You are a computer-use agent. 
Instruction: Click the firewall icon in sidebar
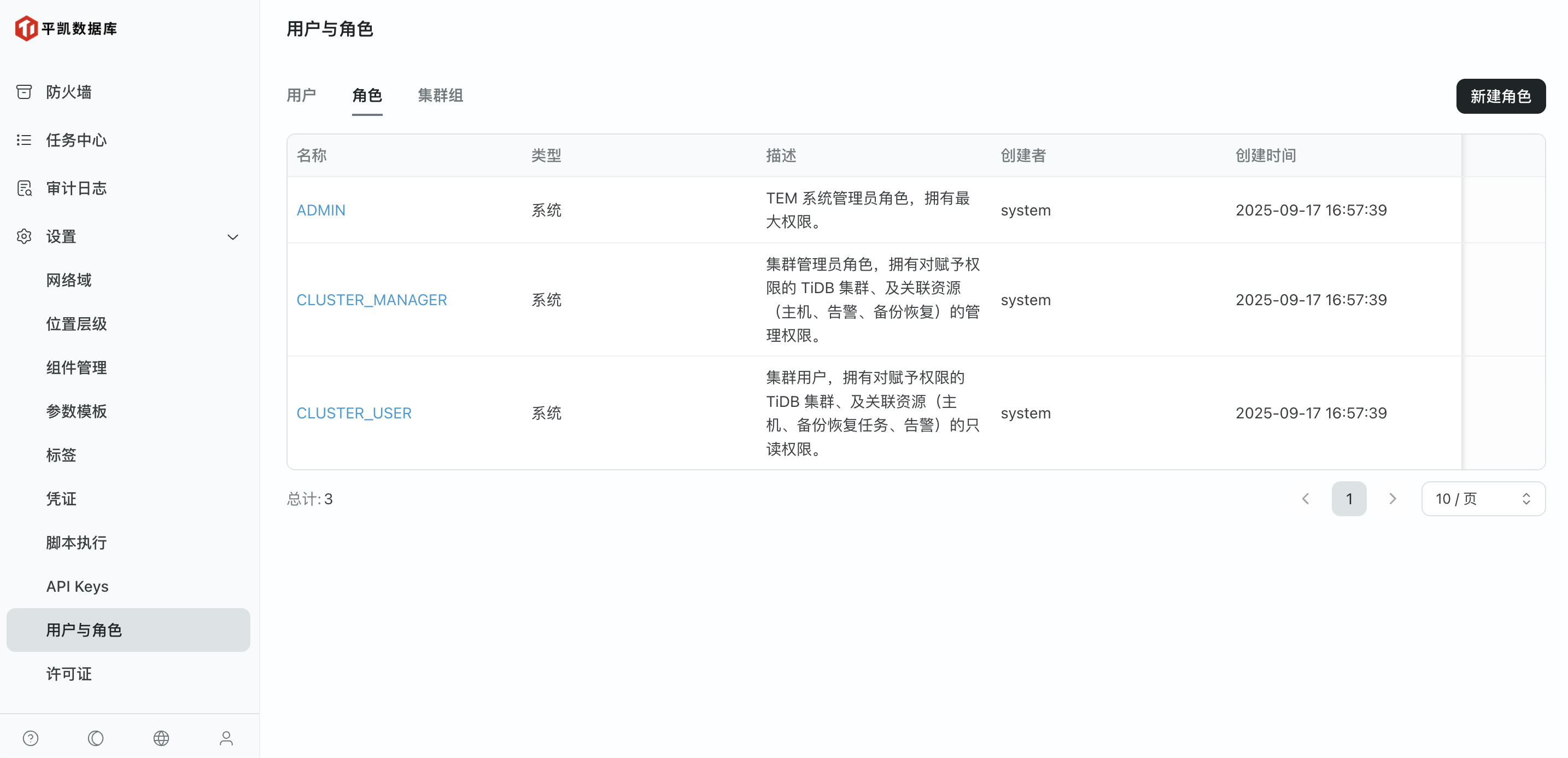tap(24, 92)
